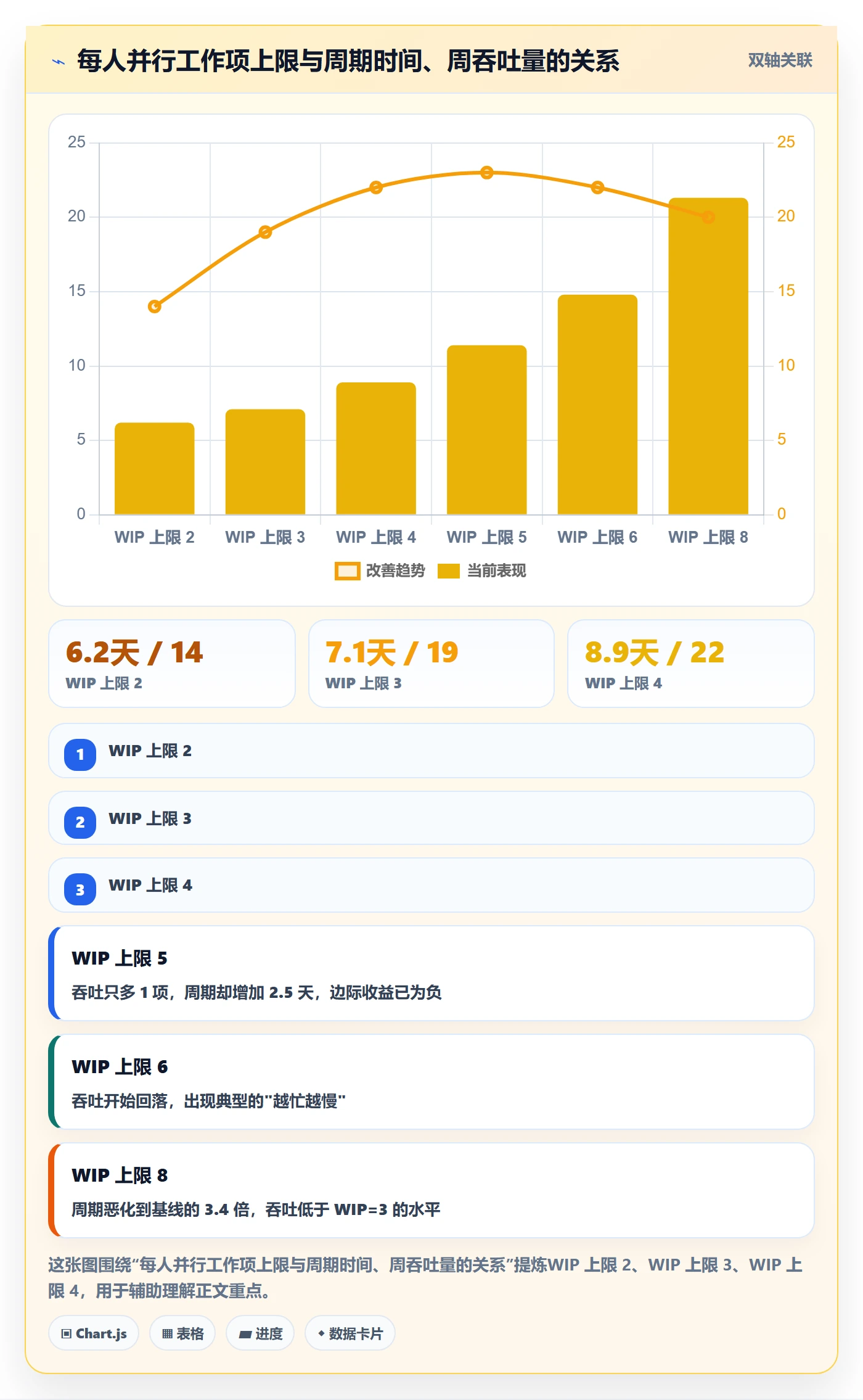
Task: Open the WIP 上限 8 note card
Action: [x=431, y=1190]
